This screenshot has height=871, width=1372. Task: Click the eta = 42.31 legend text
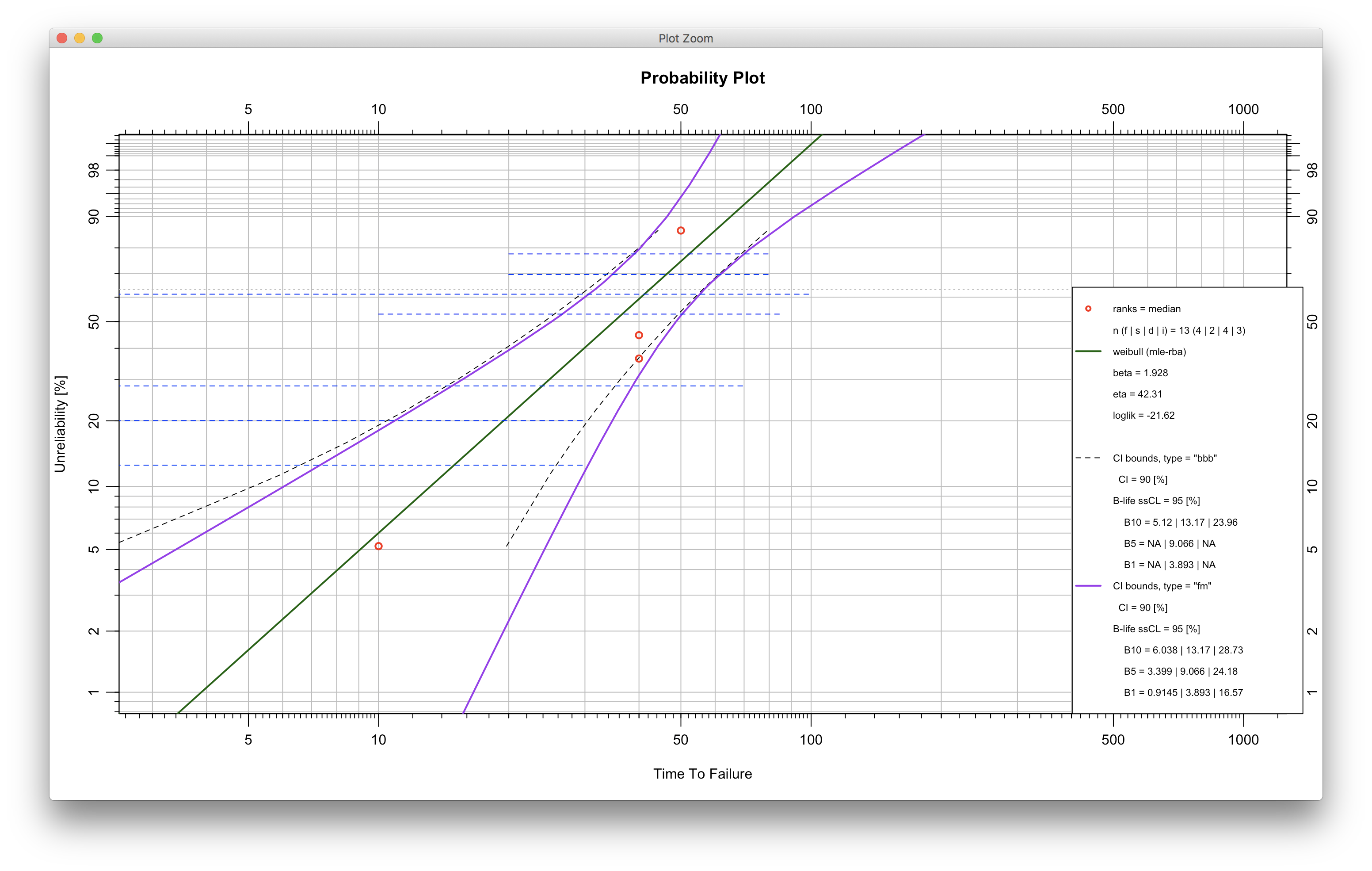coord(1137,394)
